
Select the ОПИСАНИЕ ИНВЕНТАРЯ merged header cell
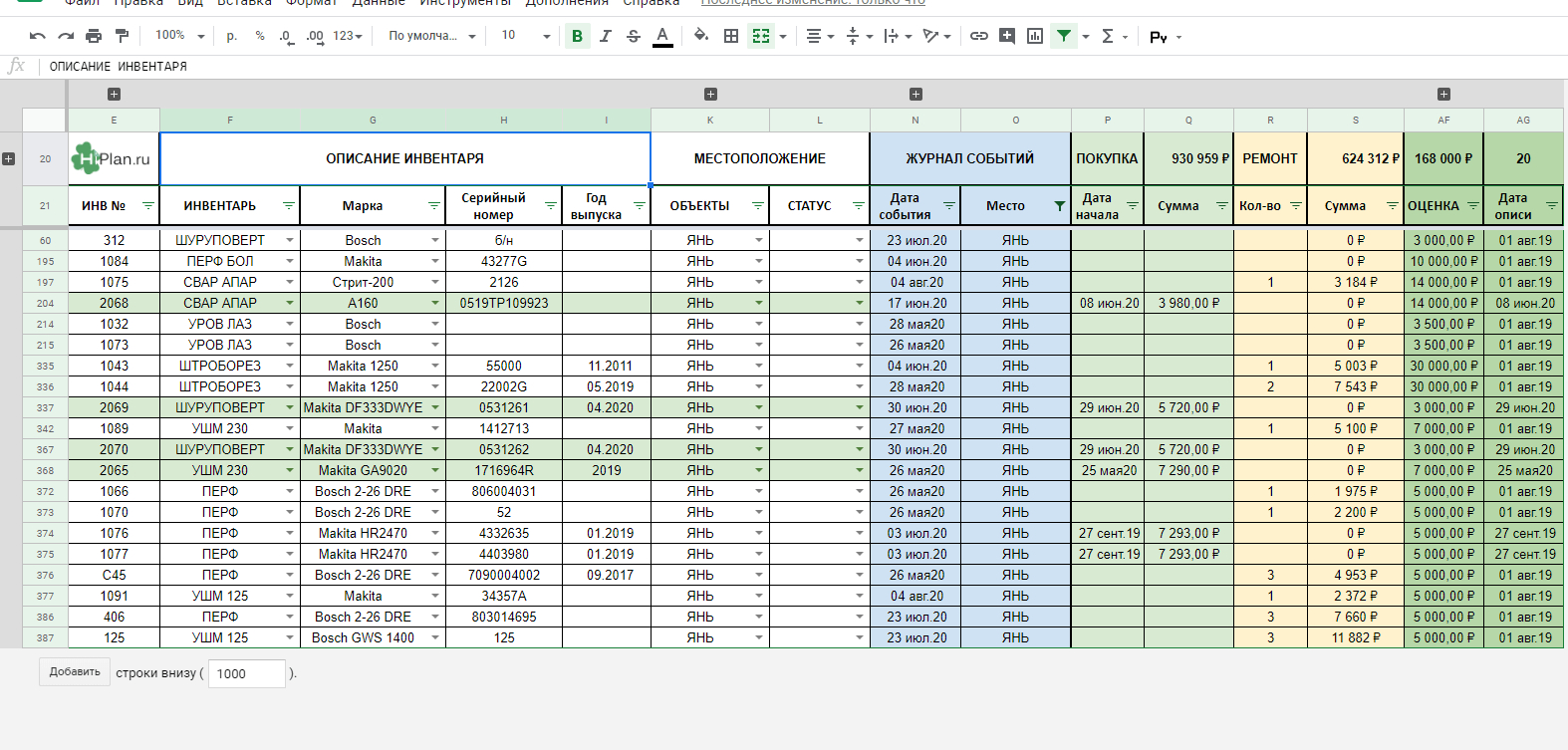click(x=404, y=158)
